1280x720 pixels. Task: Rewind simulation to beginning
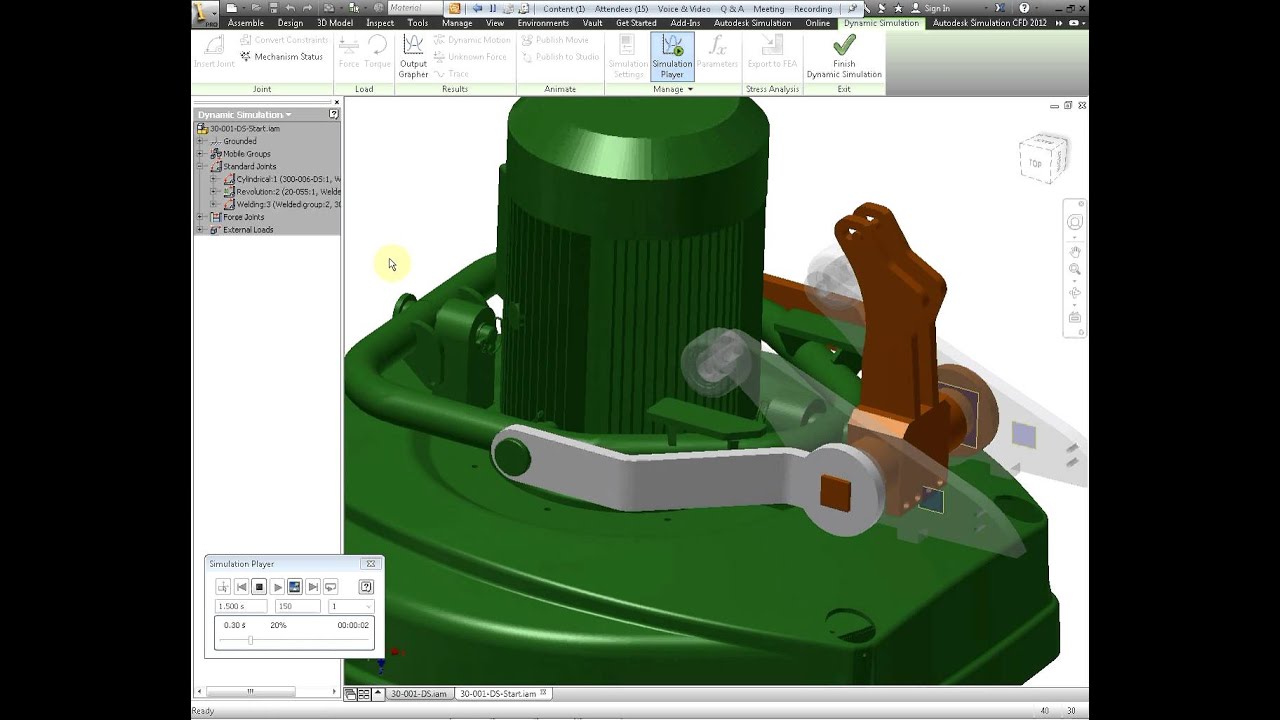241,587
